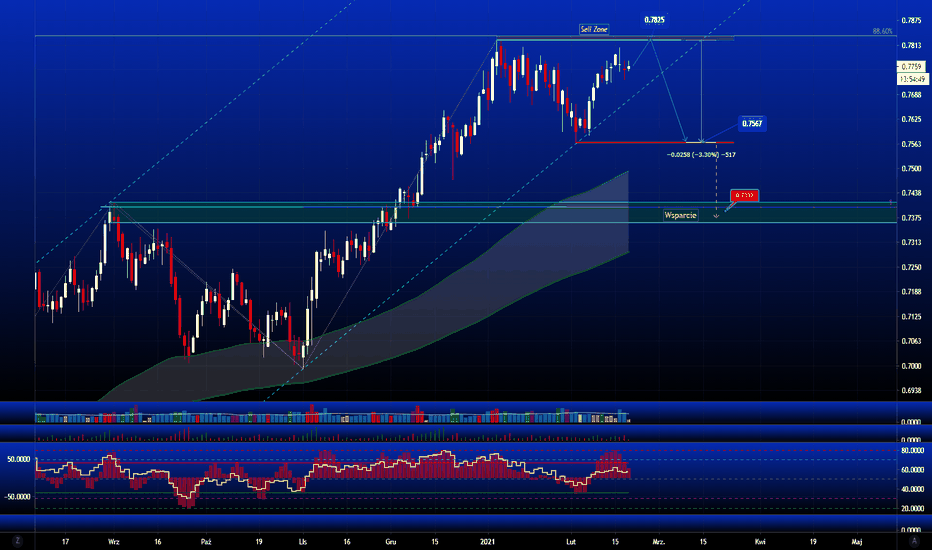This screenshot has width=932, height=550.
Task: Click the Lut month label on time axis
Action: [571, 542]
